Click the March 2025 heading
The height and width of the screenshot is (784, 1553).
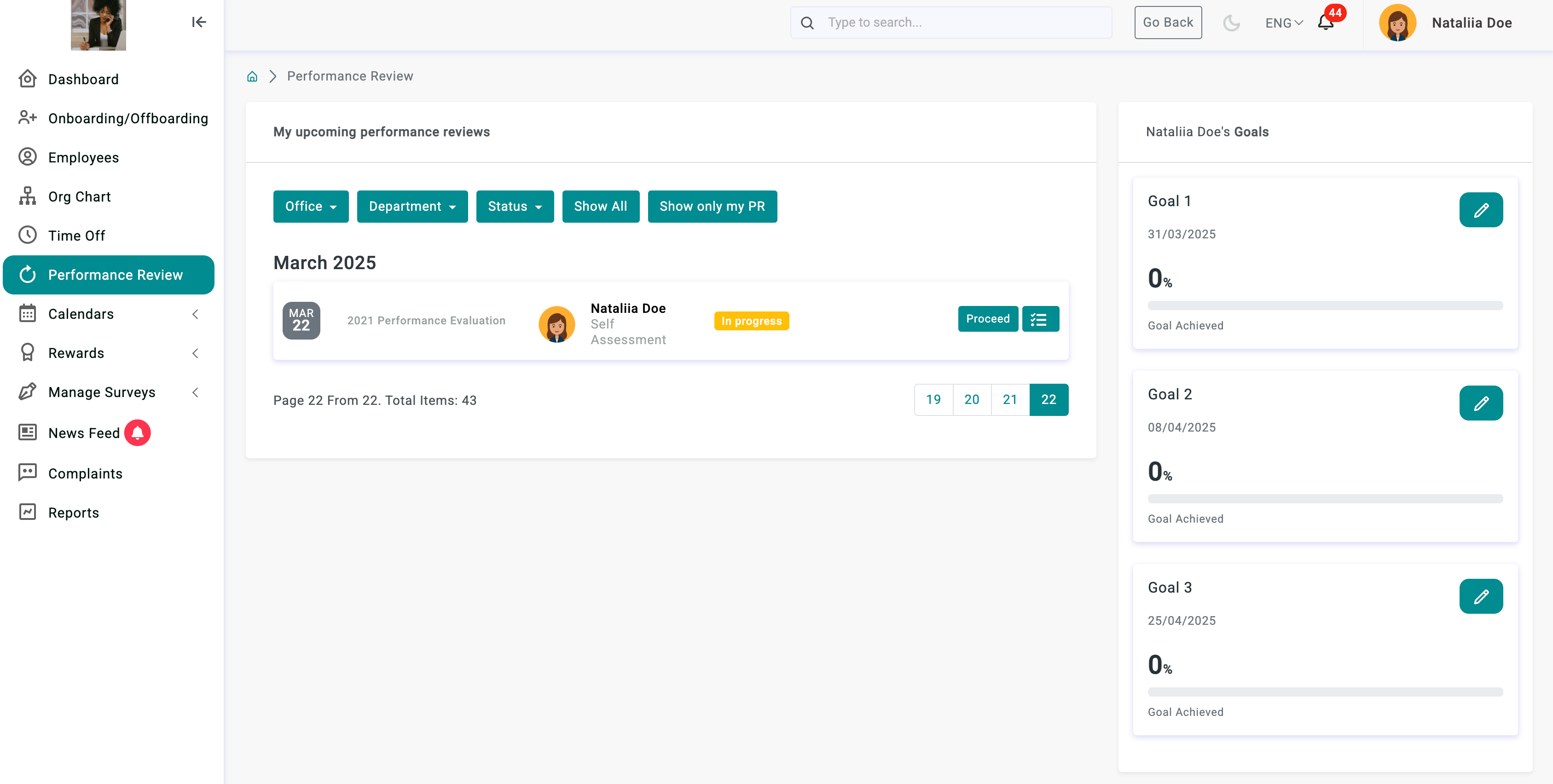pyautogui.click(x=325, y=263)
